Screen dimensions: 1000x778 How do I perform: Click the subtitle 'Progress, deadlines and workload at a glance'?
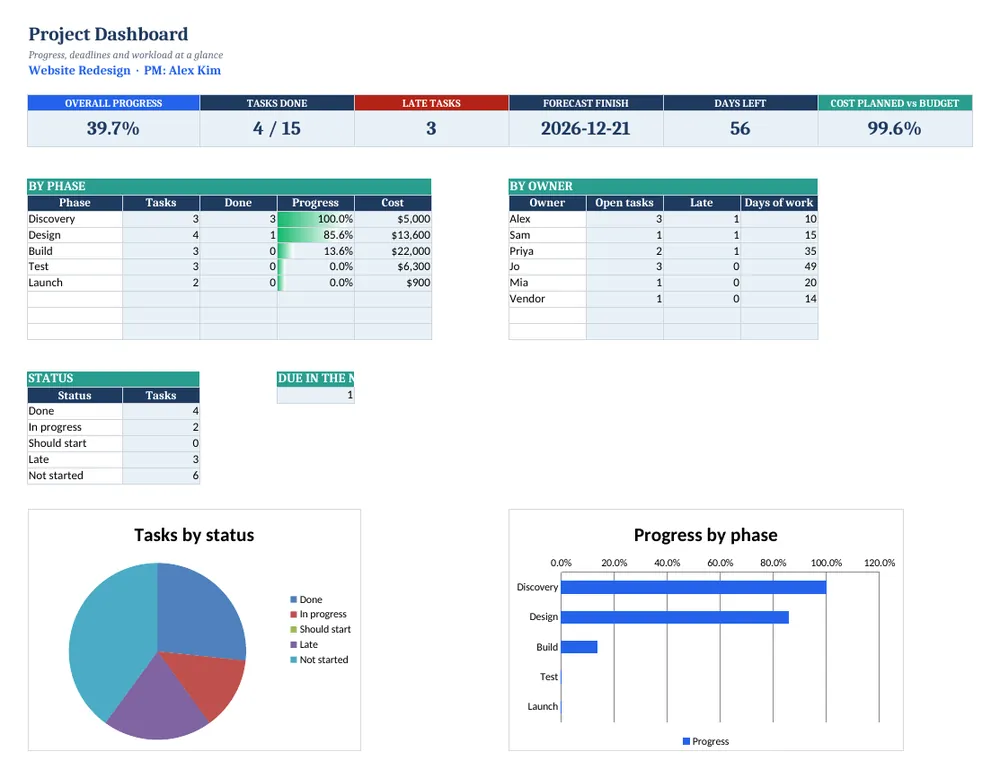126,55
